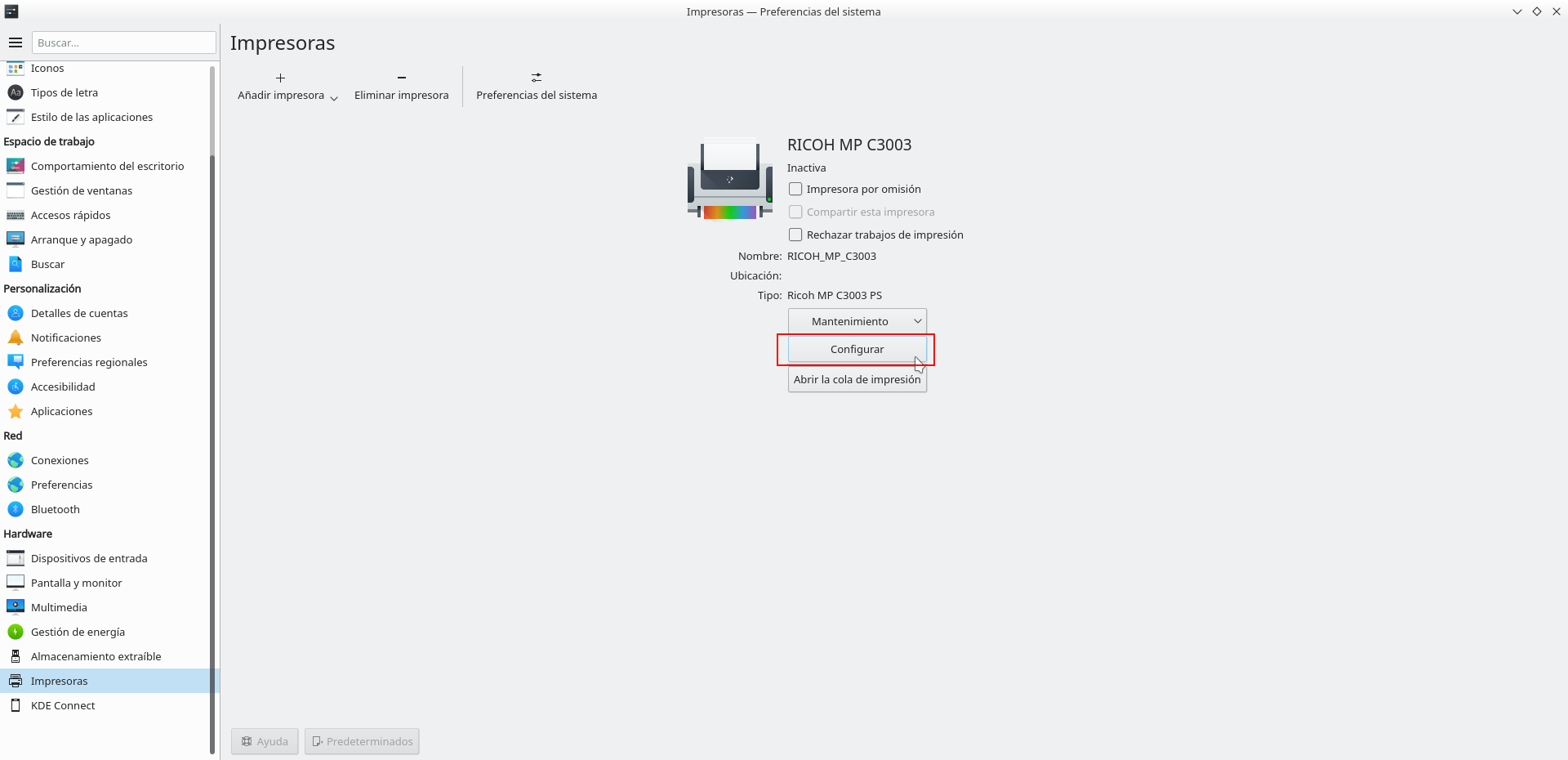This screenshot has height=760, width=1568.
Task: Click the Notificaciones bell icon
Action: [x=16, y=338]
